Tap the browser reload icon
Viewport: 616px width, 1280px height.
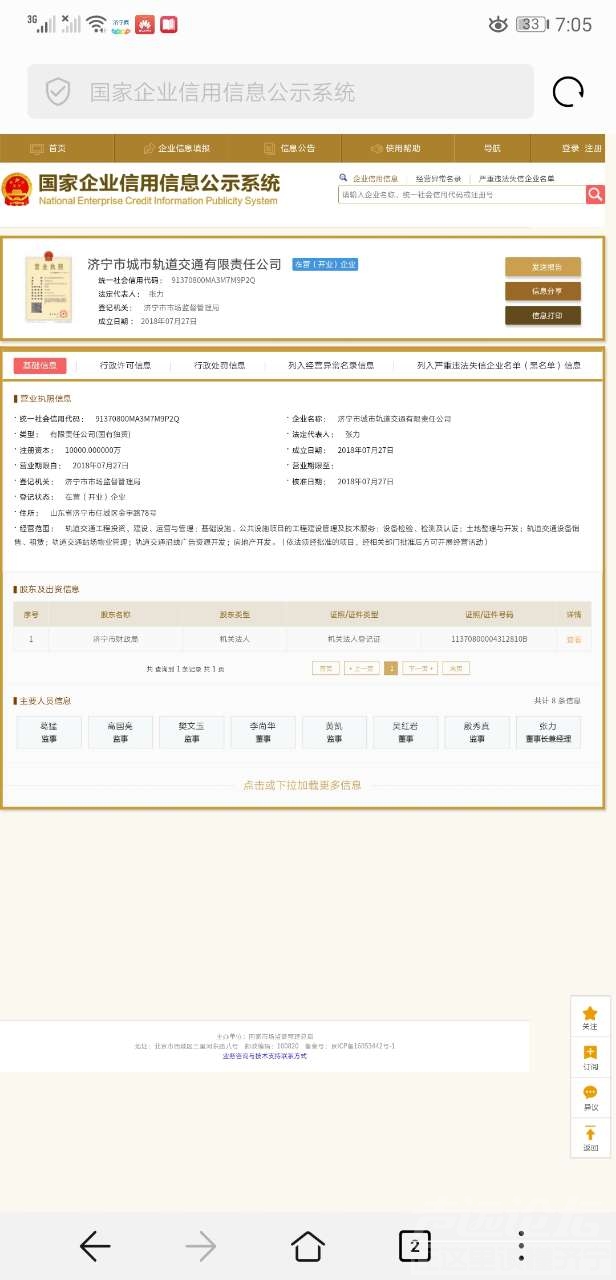568,92
